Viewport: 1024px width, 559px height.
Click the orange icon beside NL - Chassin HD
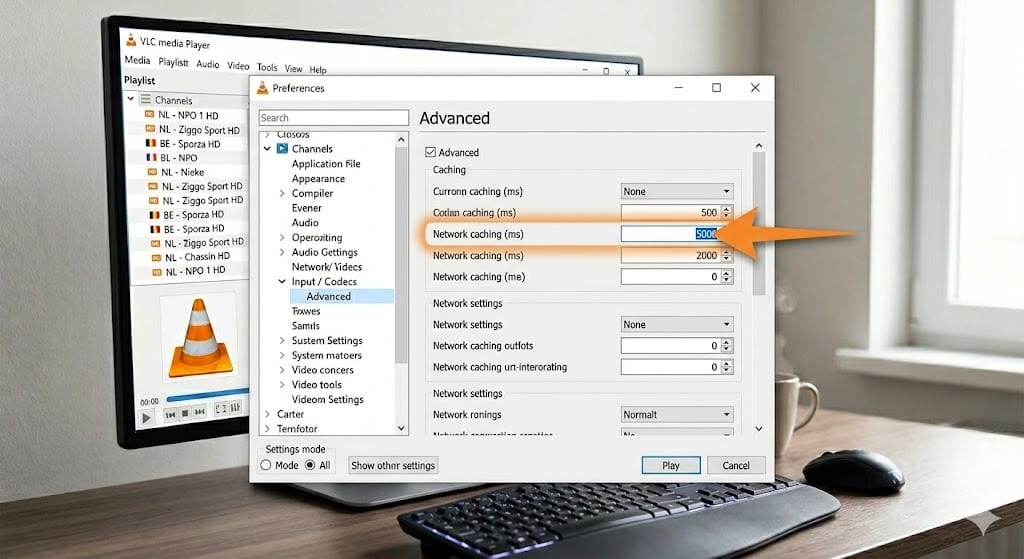[156, 258]
